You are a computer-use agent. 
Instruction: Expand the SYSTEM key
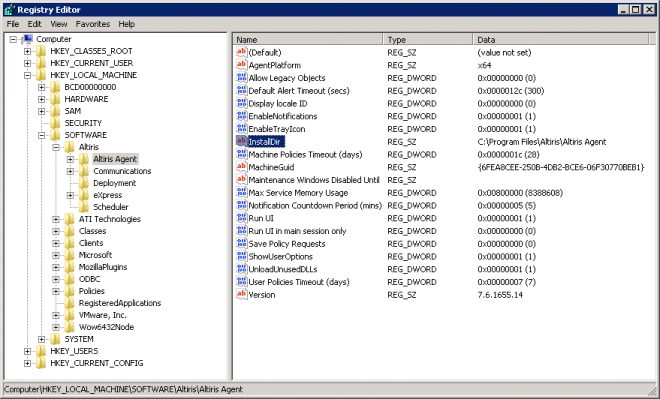pyautogui.click(x=41, y=339)
